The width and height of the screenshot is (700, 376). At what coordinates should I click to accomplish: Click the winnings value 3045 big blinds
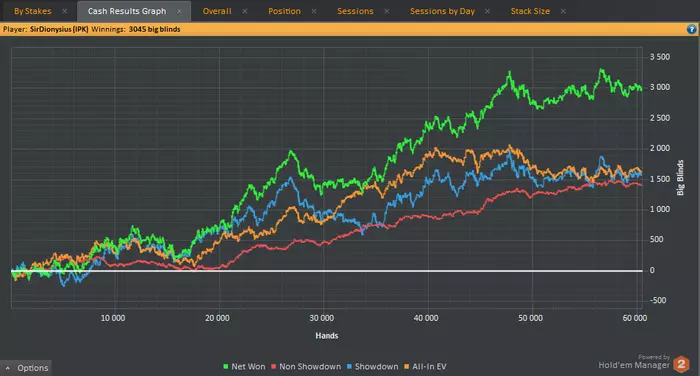pyautogui.click(x=154, y=29)
